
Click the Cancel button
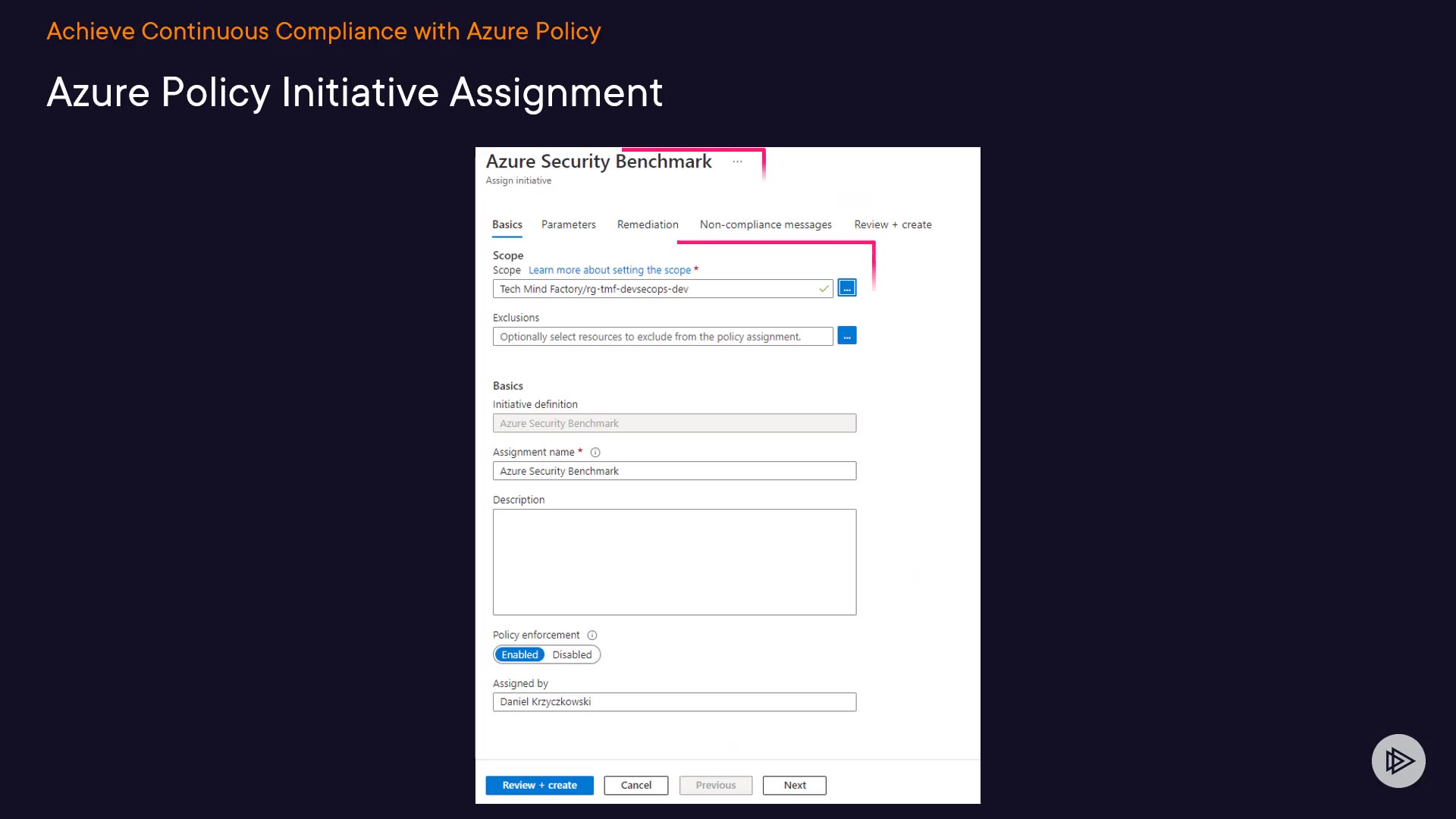tap(635, 786)
